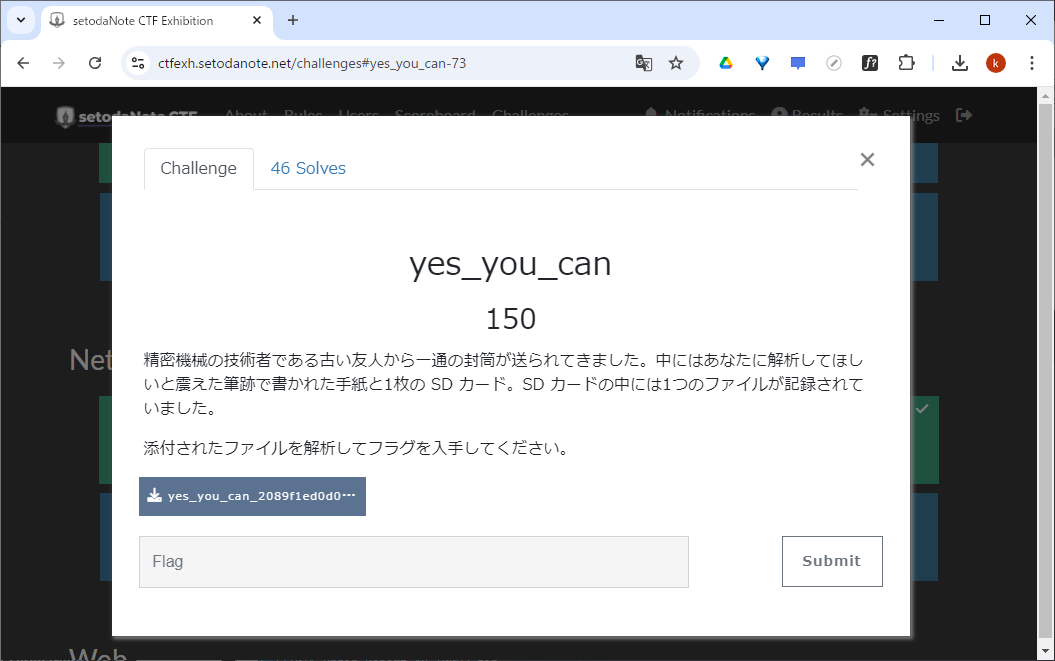Open the browser Downloads icon
The width and height of the screenshot is (1055, 661).
point(960,63)
